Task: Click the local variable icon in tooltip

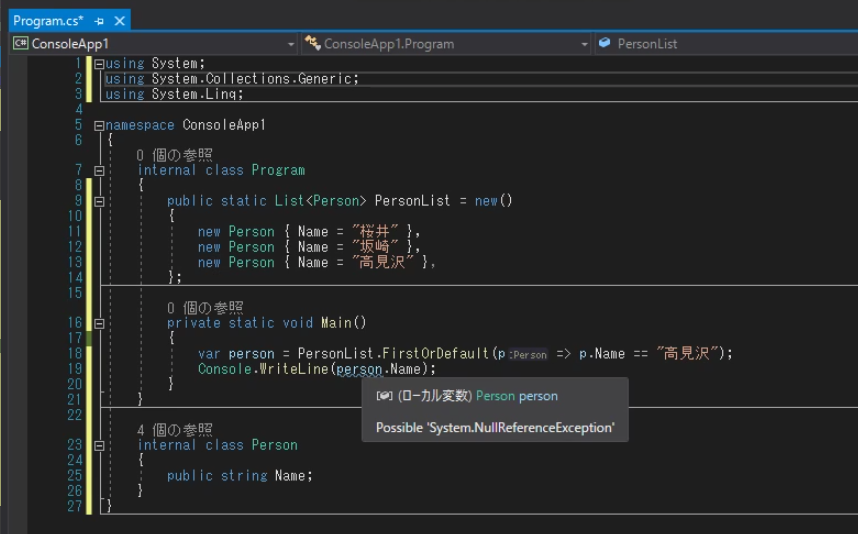Action: click(x=384, y=396)
